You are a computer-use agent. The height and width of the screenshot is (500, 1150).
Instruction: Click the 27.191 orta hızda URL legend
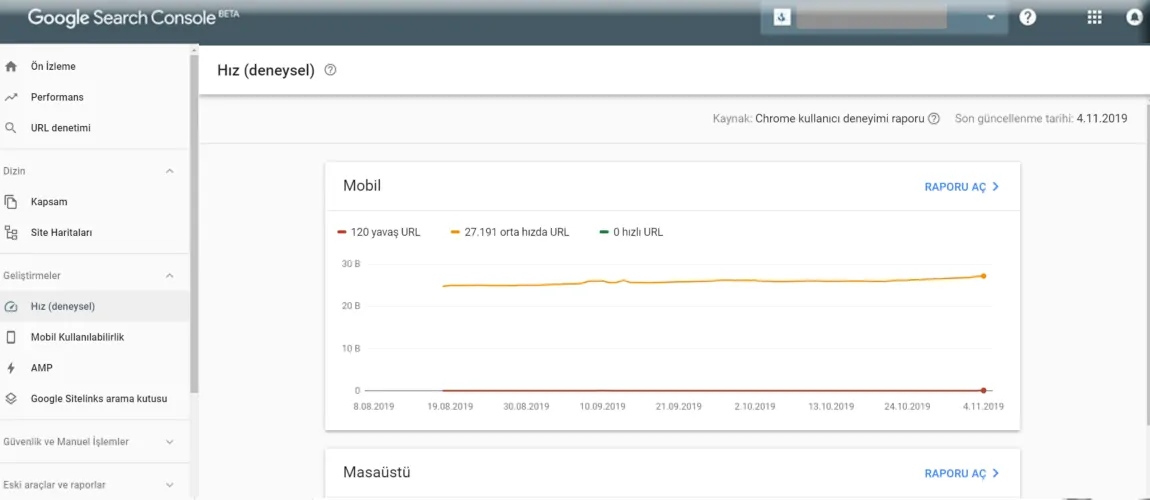(x=510, y=232)
